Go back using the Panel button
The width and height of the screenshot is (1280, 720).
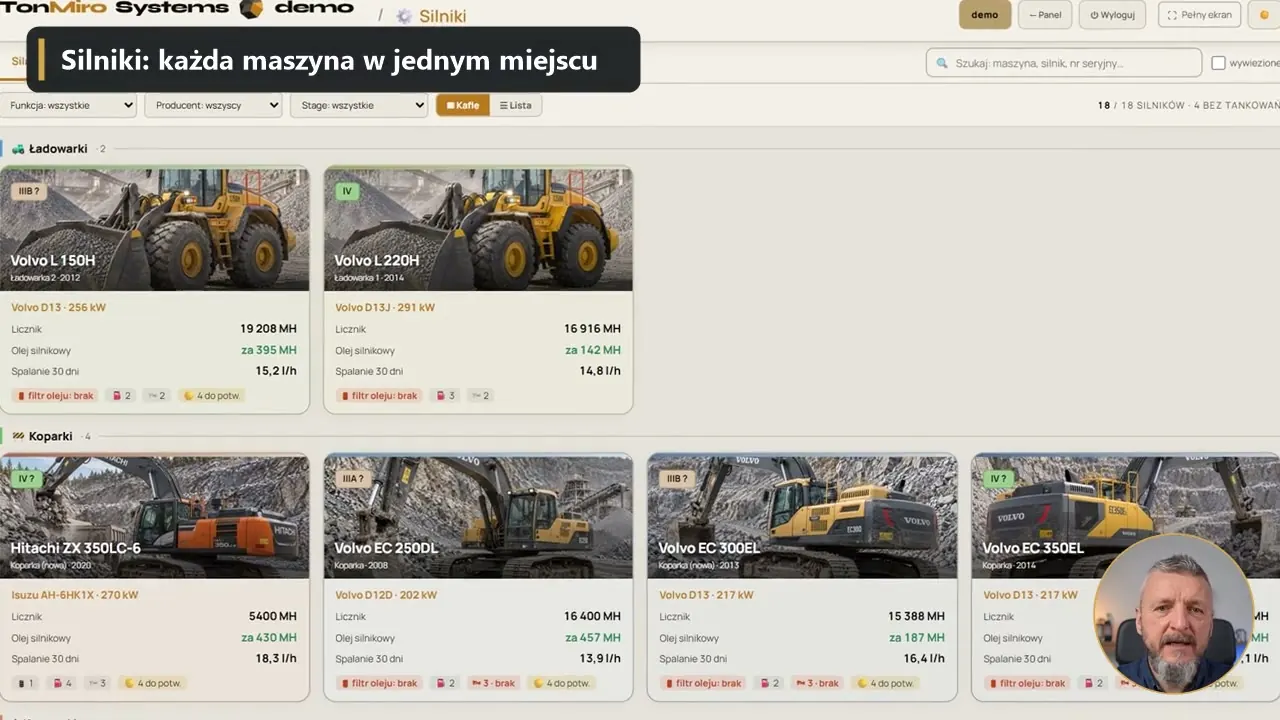tap(1045, 15)
